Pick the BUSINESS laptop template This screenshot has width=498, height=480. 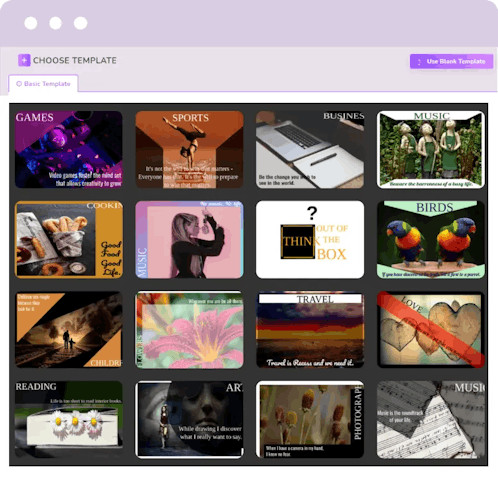click(x=310, y=150)
